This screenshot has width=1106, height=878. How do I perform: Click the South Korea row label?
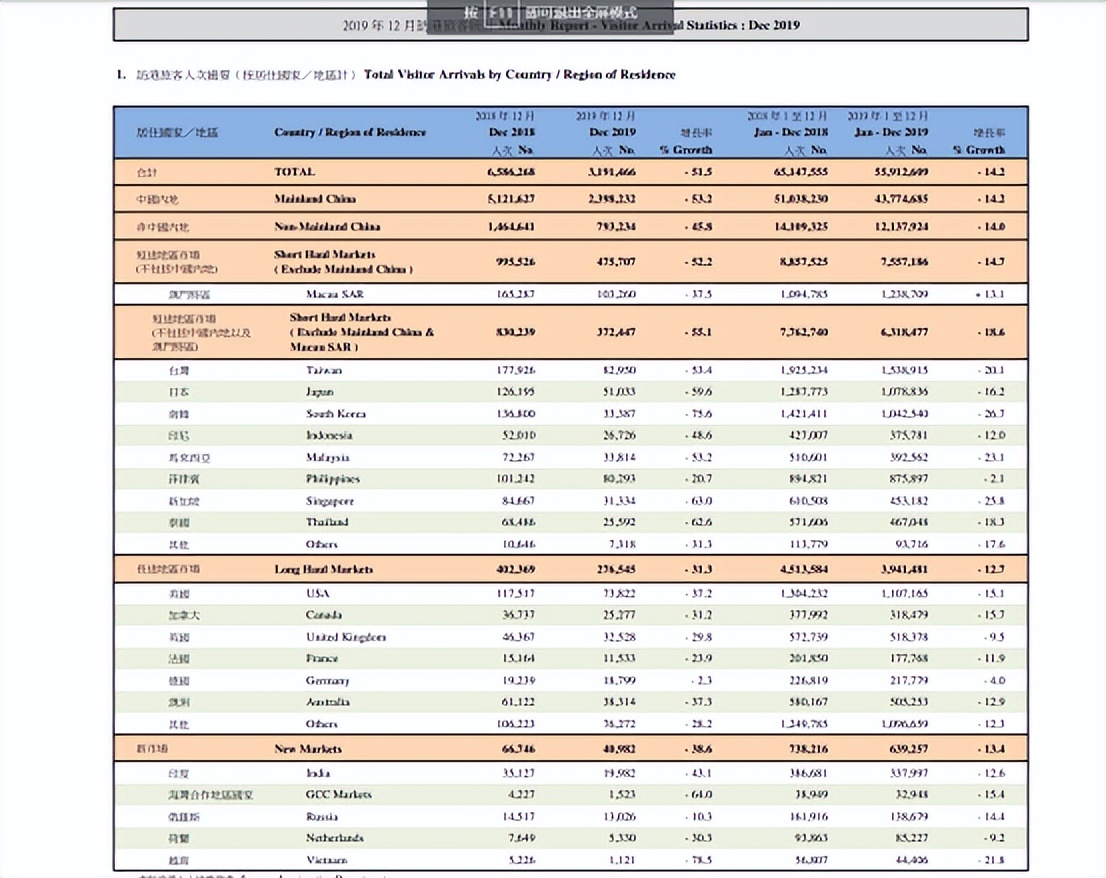[335, 414]
